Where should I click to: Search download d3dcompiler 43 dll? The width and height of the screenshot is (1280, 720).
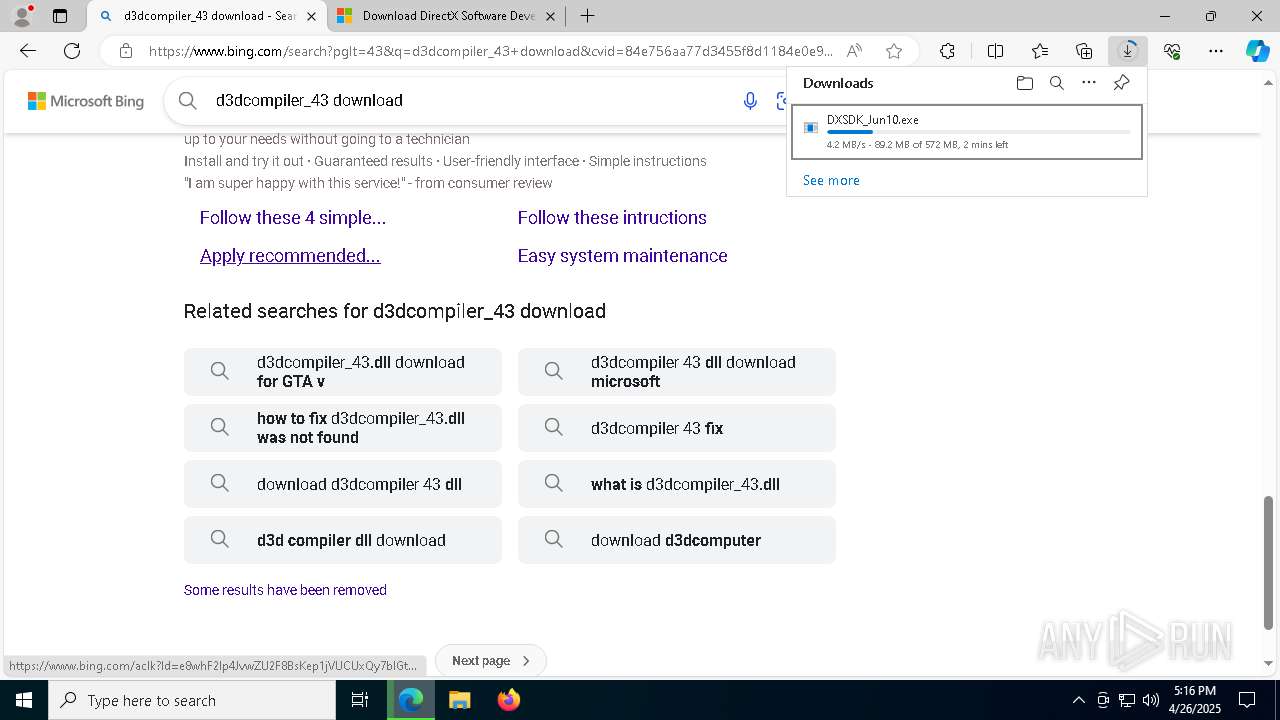coord(343,484)
